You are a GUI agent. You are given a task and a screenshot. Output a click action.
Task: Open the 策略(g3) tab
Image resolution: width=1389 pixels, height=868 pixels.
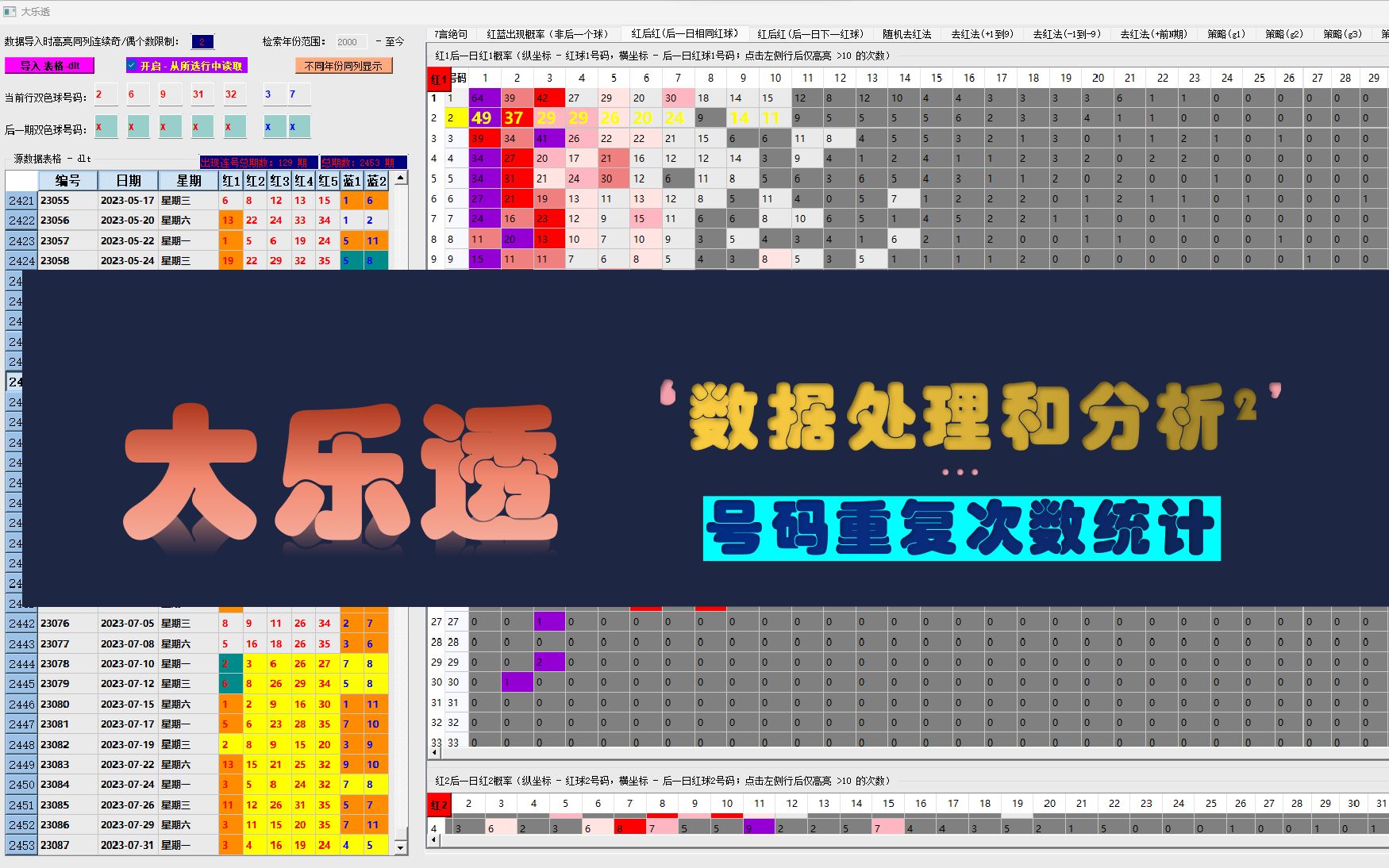(1341, 34)
